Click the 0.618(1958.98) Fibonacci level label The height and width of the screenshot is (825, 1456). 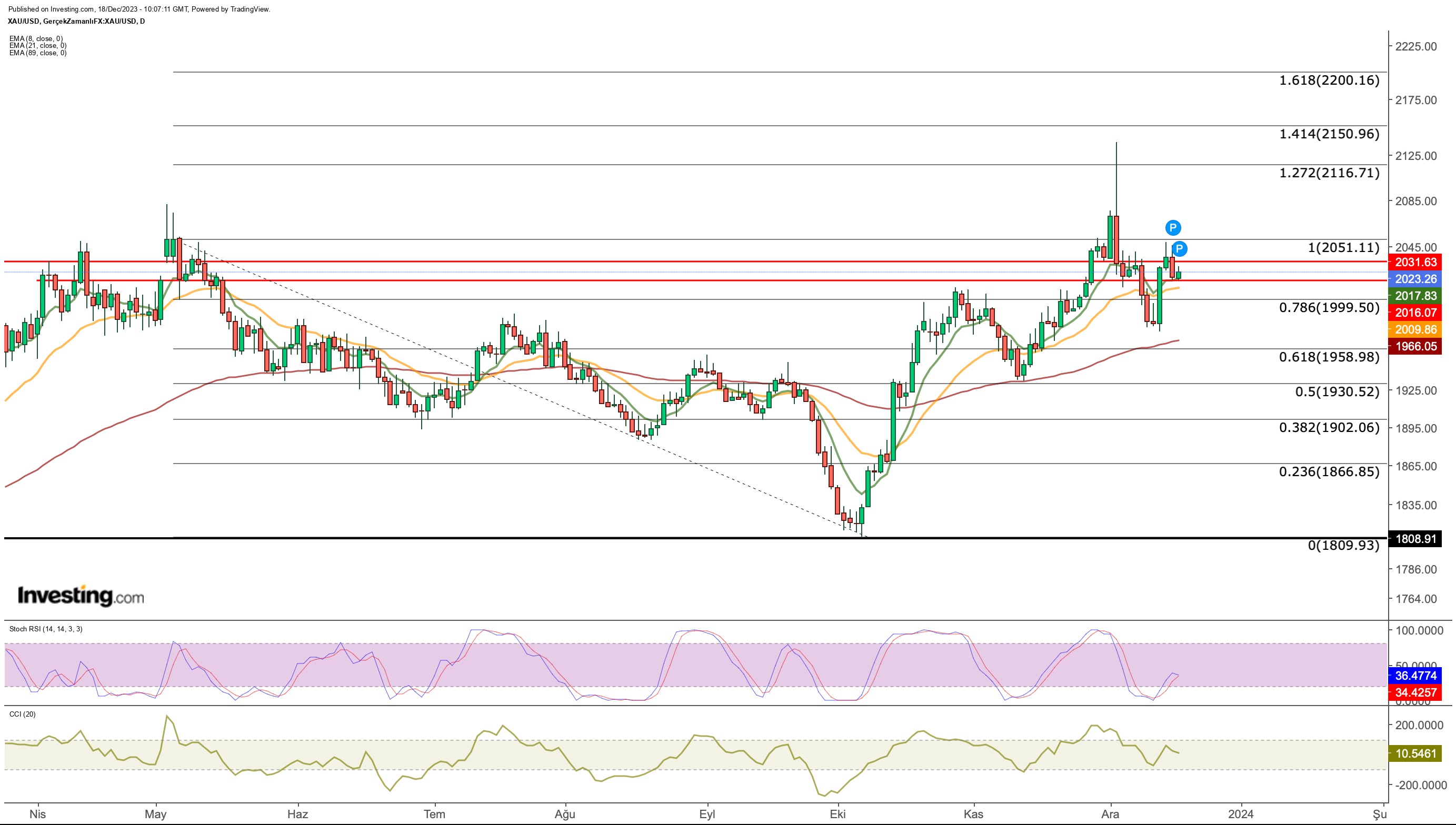pos(1329,357)
